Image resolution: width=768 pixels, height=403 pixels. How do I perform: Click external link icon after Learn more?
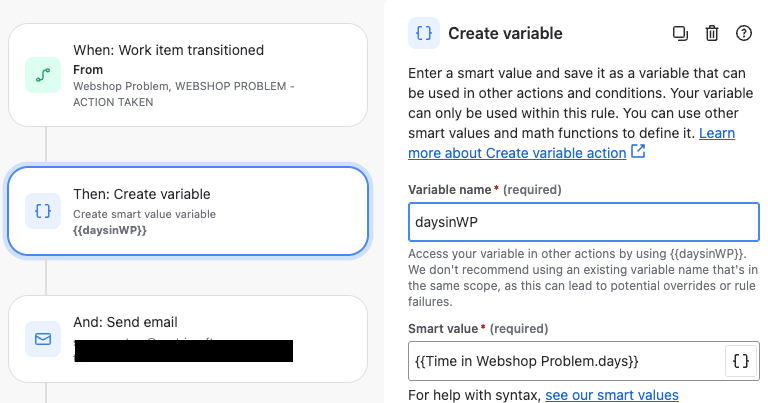[638, 152]
